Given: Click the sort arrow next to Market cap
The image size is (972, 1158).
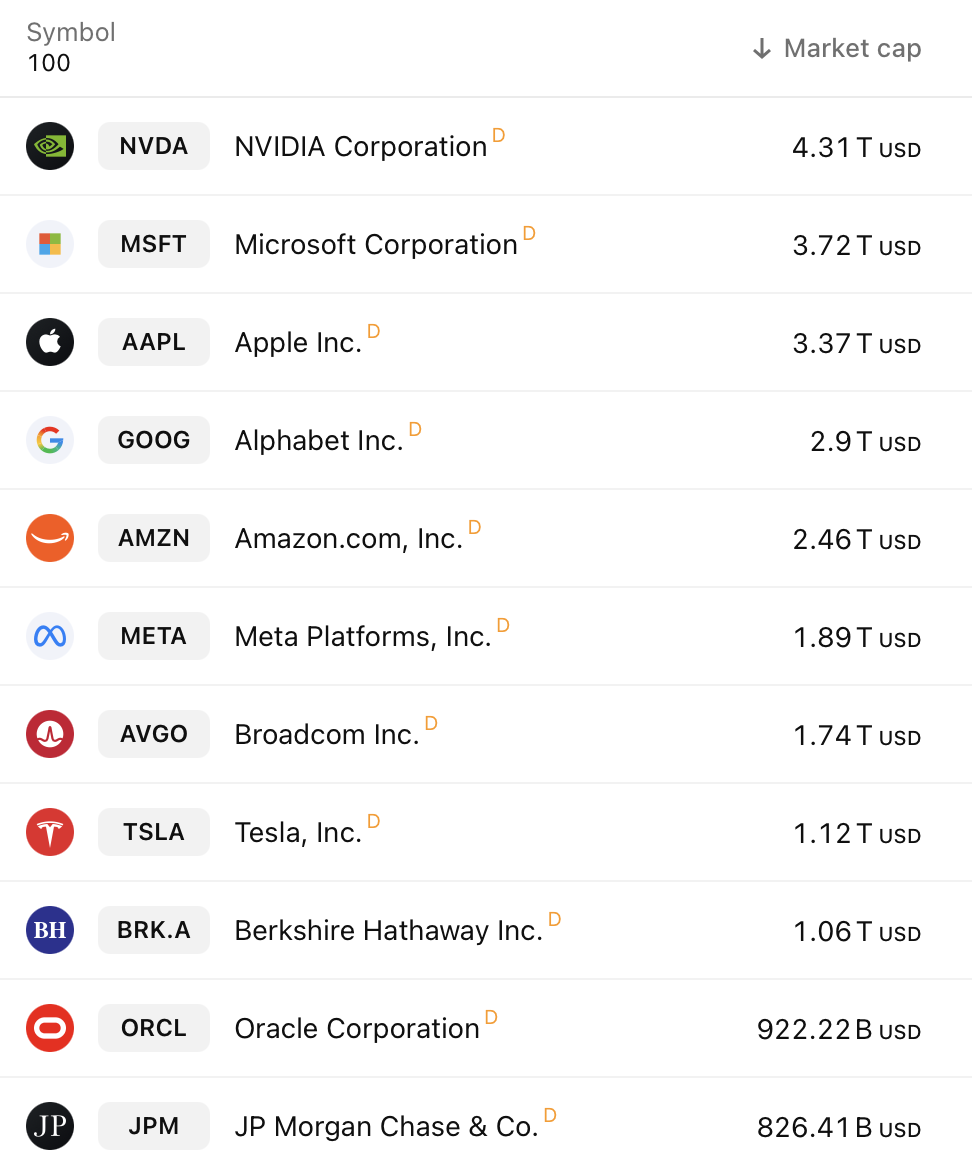Looking at the screenshot, I should coord(762,49).
